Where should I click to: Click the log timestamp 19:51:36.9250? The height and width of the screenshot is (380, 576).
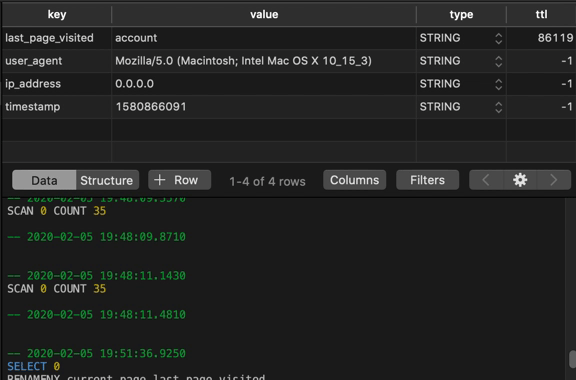[x=97, y=354]
